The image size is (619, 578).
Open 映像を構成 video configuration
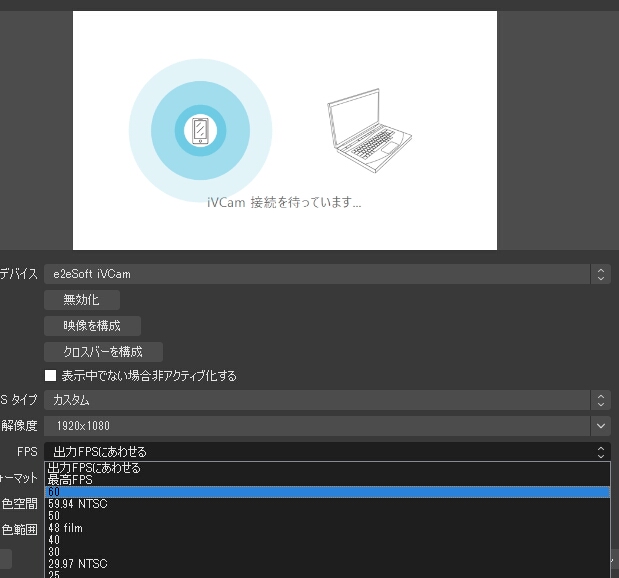coord(92,326)
